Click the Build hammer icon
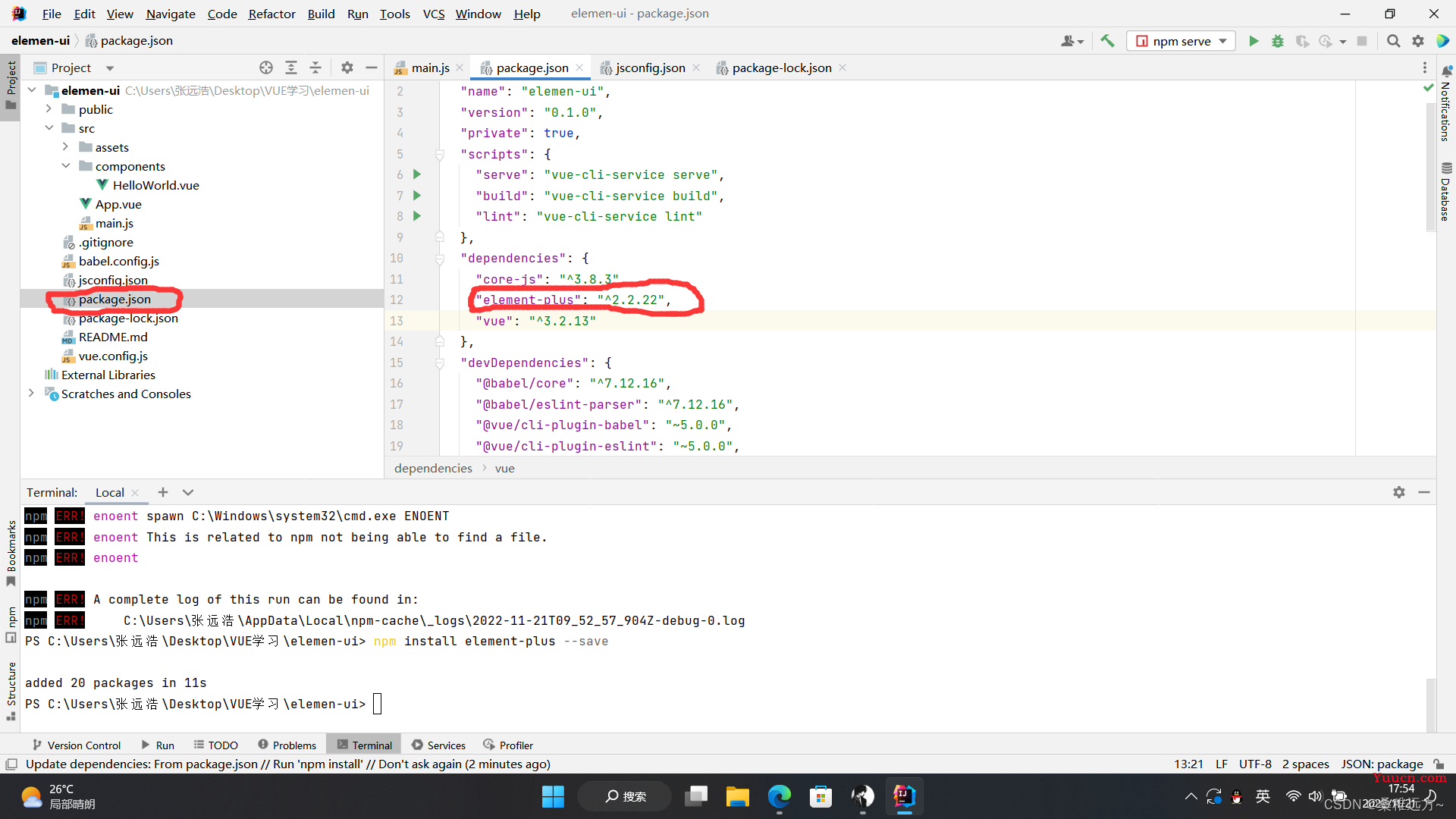The width and height of the screenshot is (1456, 819). tap(1109, 41)
